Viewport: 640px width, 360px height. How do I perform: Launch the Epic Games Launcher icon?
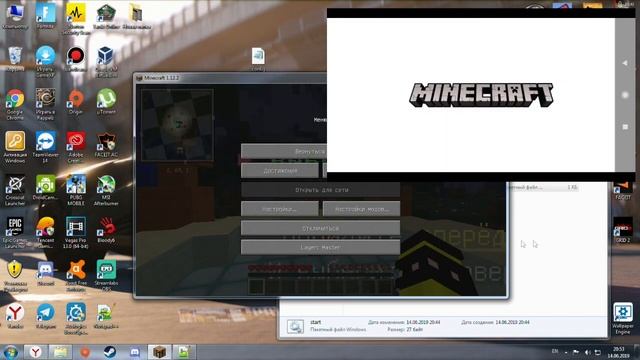coord(15,232)
